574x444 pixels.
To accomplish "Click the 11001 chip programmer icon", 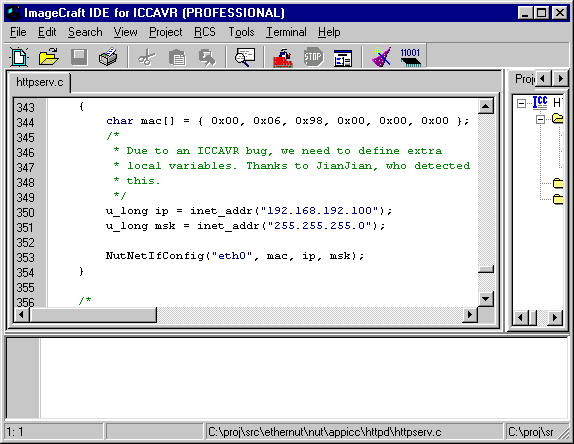I will tap(410, 57).
